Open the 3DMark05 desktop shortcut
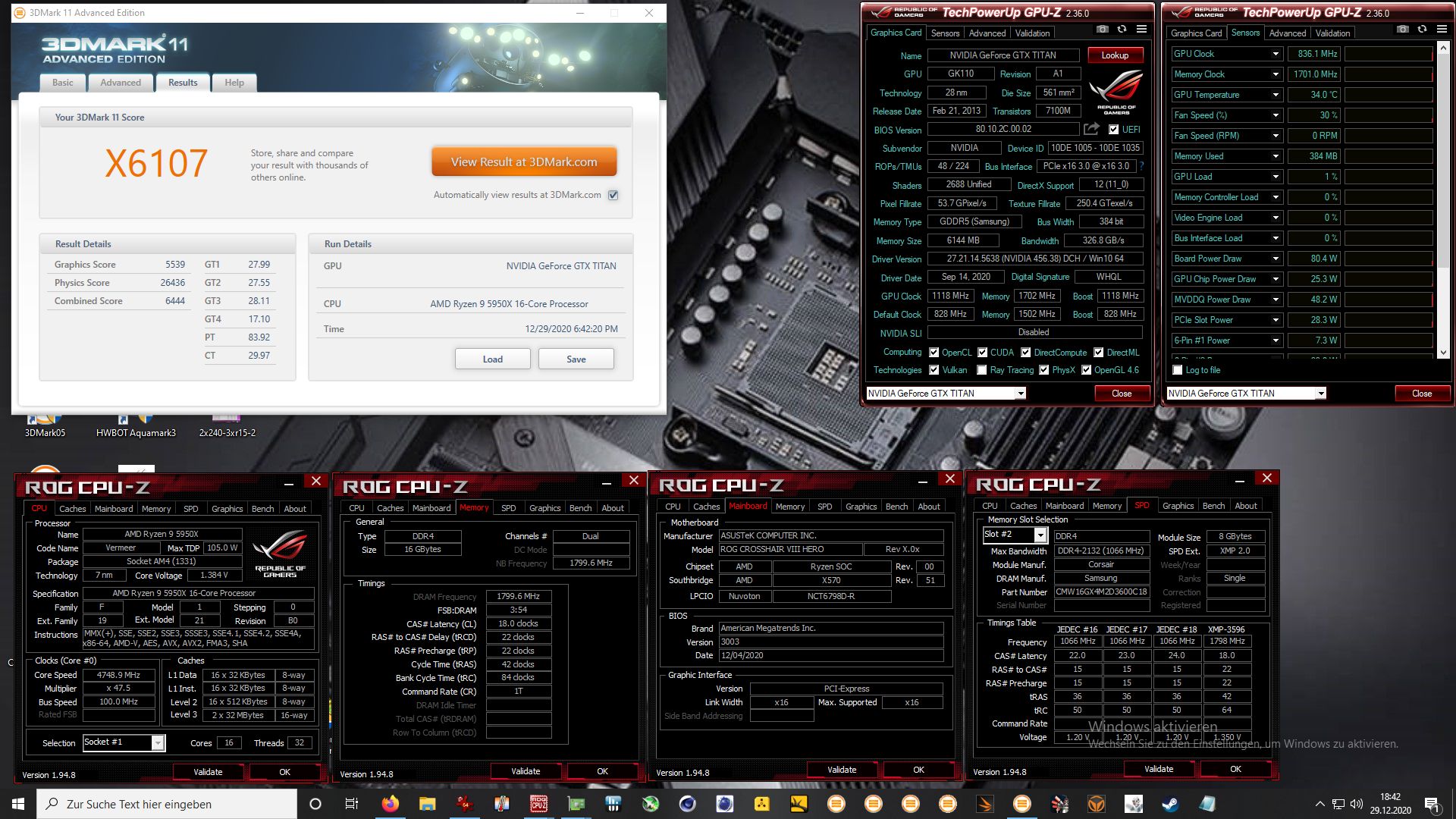1456x819 pixels. click(45, 426)
